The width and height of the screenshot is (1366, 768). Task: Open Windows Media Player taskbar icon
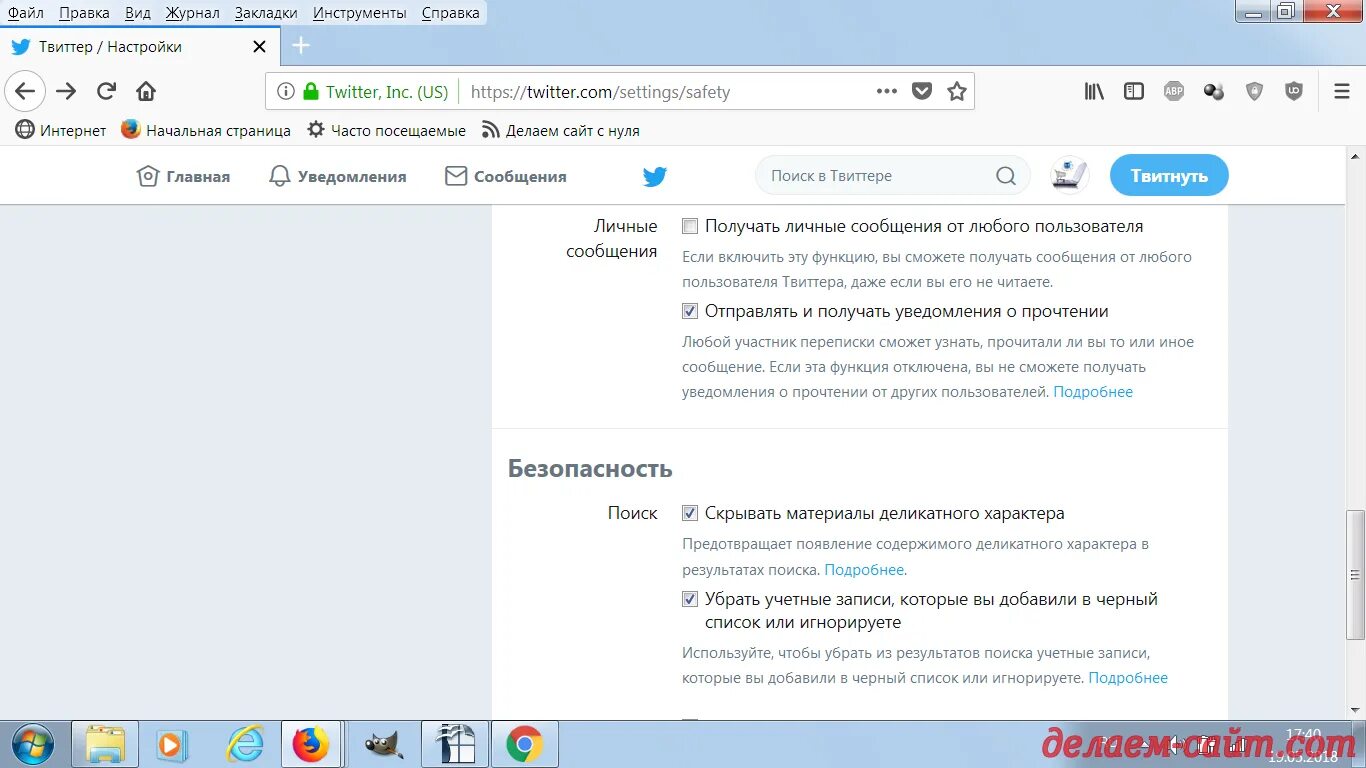click(172, 744)
